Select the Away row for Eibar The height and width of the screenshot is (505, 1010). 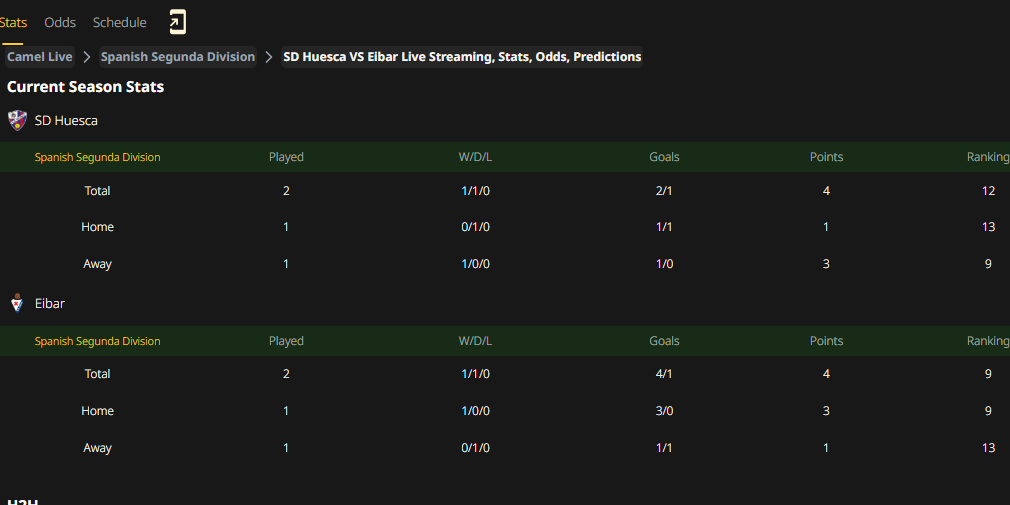click(505, 448)
